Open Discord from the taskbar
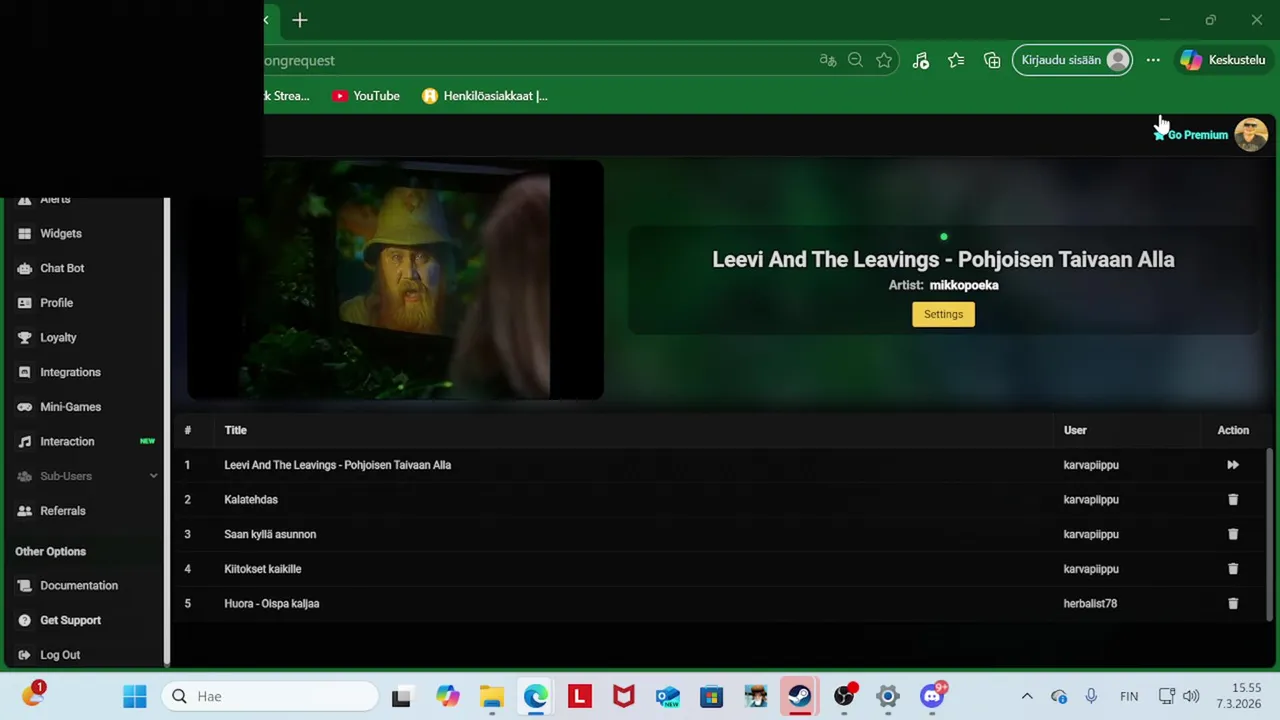Viewport: 1280px width, 720px height. (932, 696)
